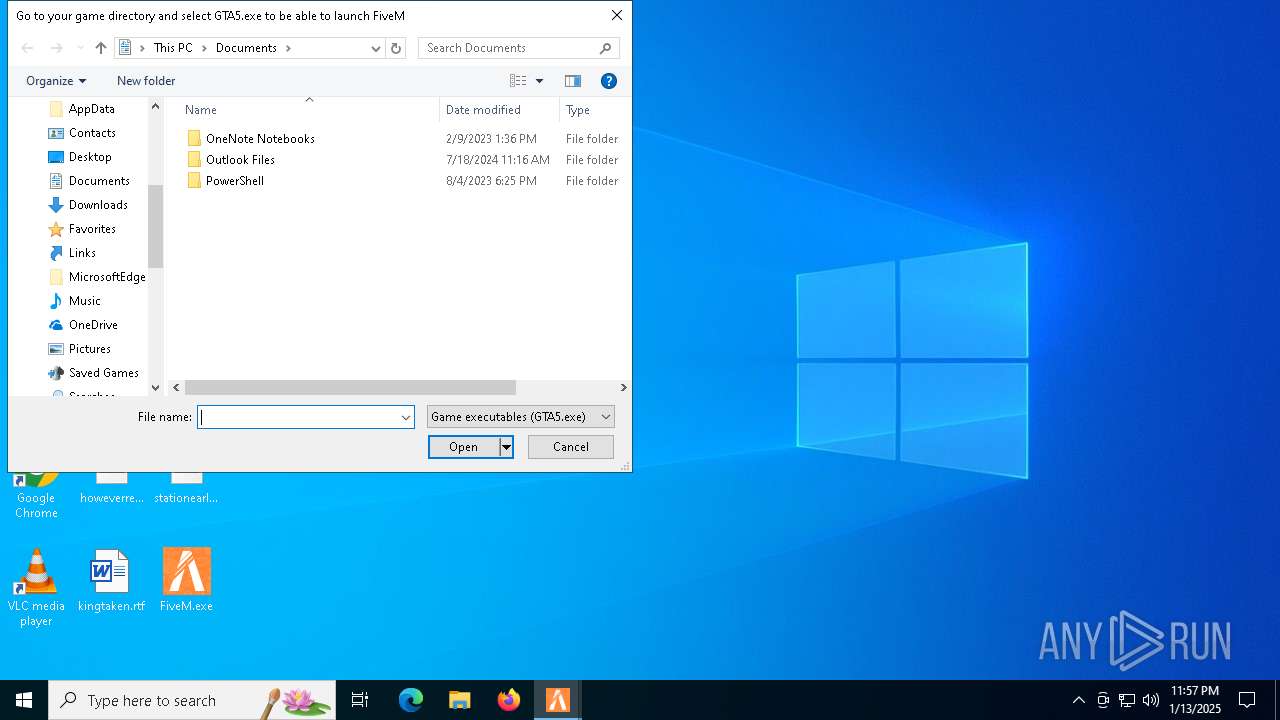Select Documents in the navigation pane
The image size is (1280, 720).
click(x=99, y=181)
